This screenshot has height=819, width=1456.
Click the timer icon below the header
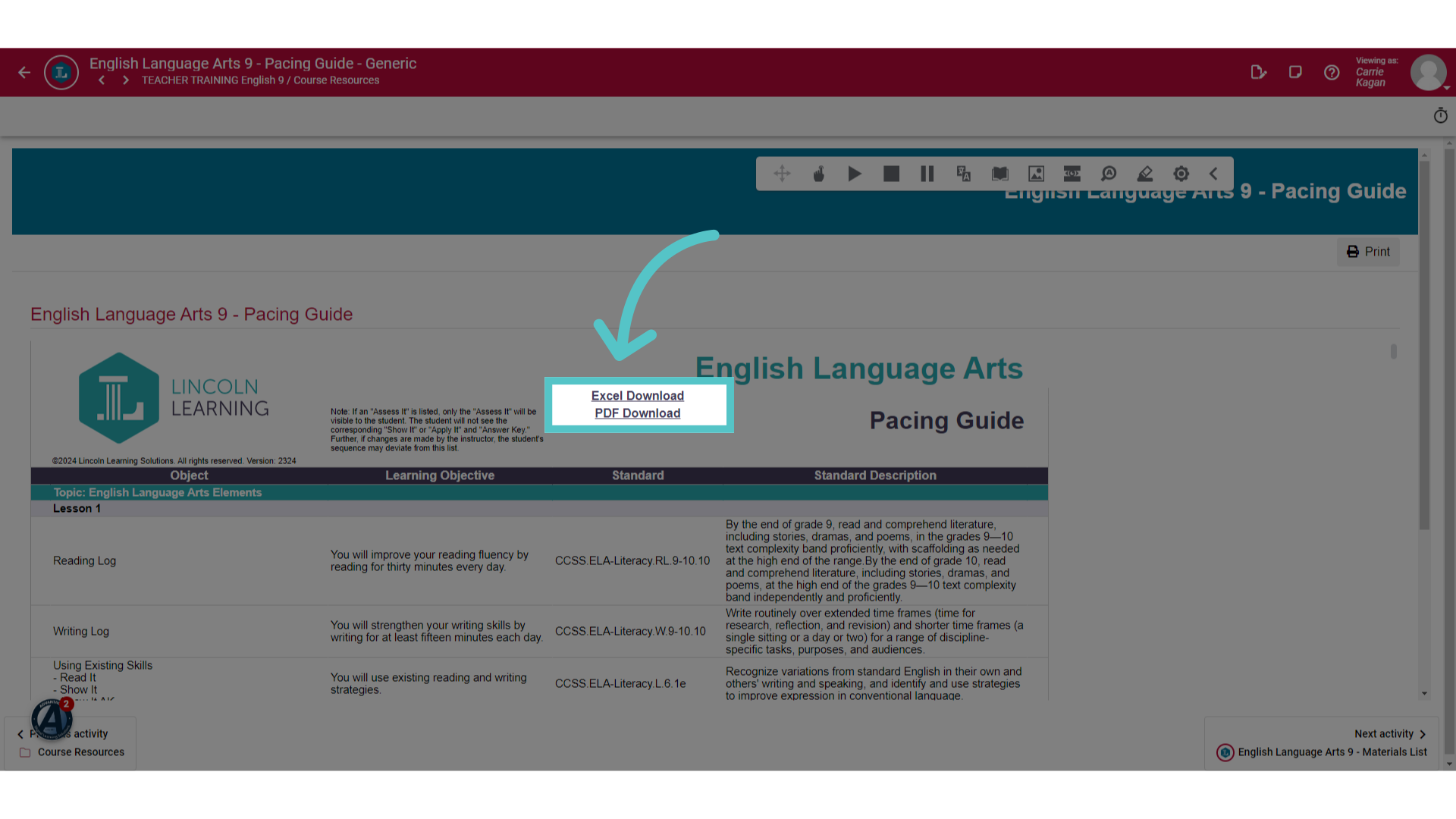[1441, 115]
